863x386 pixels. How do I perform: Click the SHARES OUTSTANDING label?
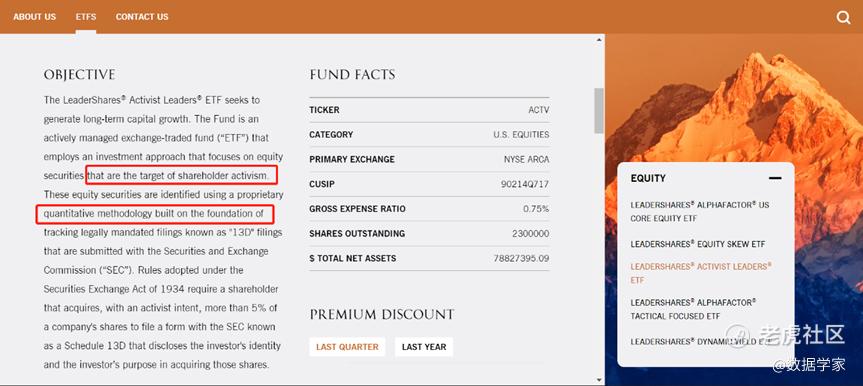[x=357, y=233]
